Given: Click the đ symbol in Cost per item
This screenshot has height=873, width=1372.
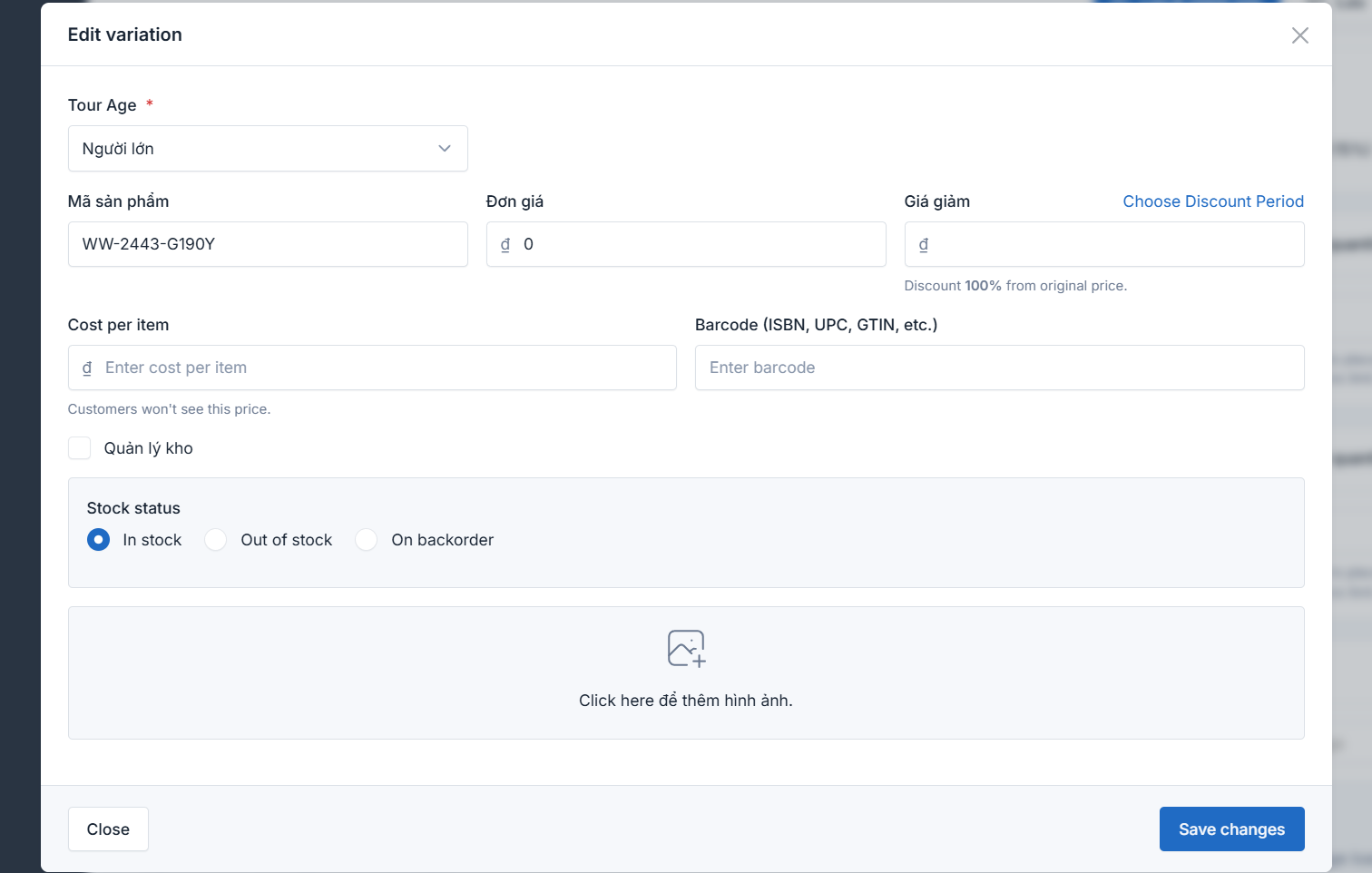Looking at the screenshot, I should [87, 368].
